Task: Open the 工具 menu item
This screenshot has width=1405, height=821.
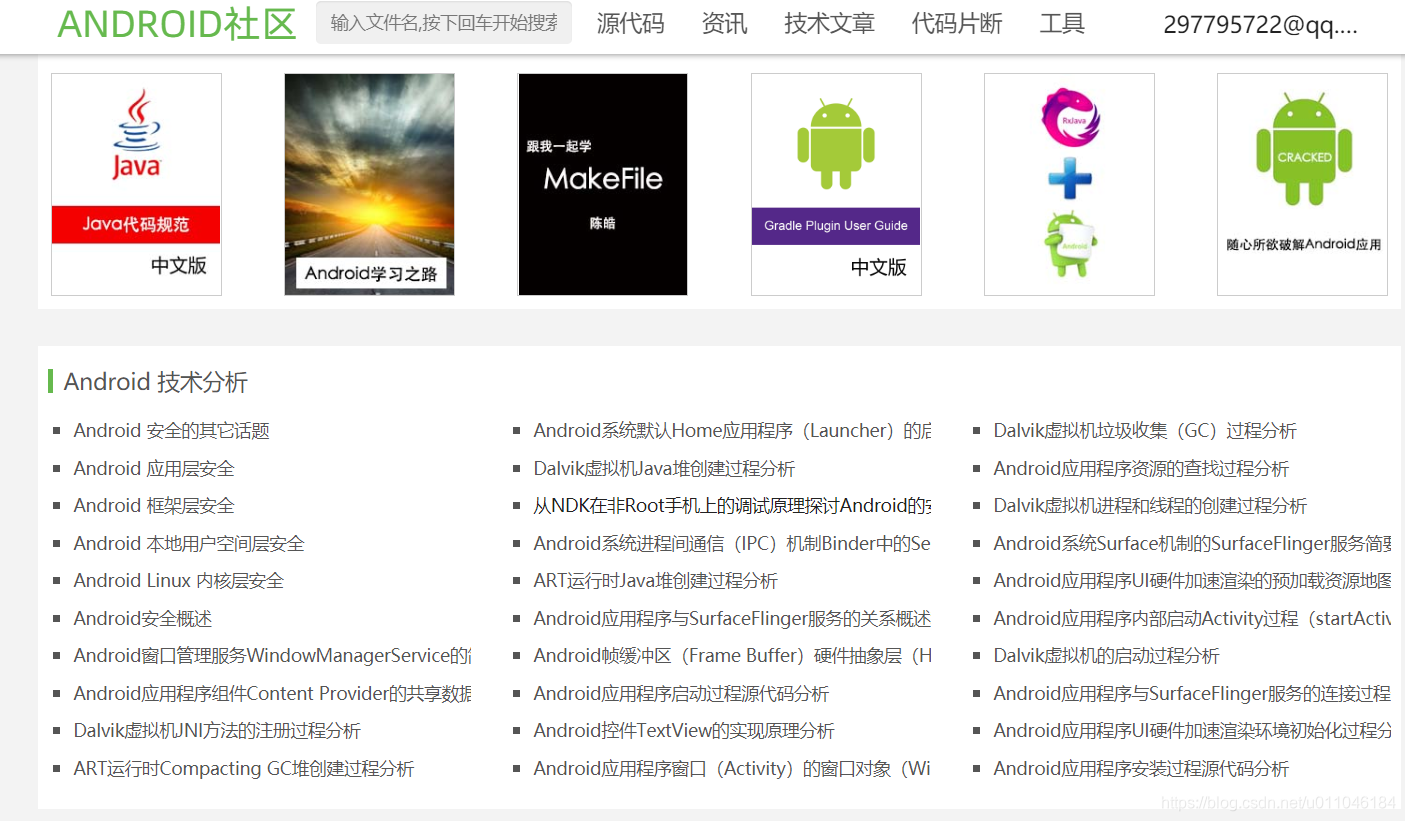Action: click(x=1062, y=24)
